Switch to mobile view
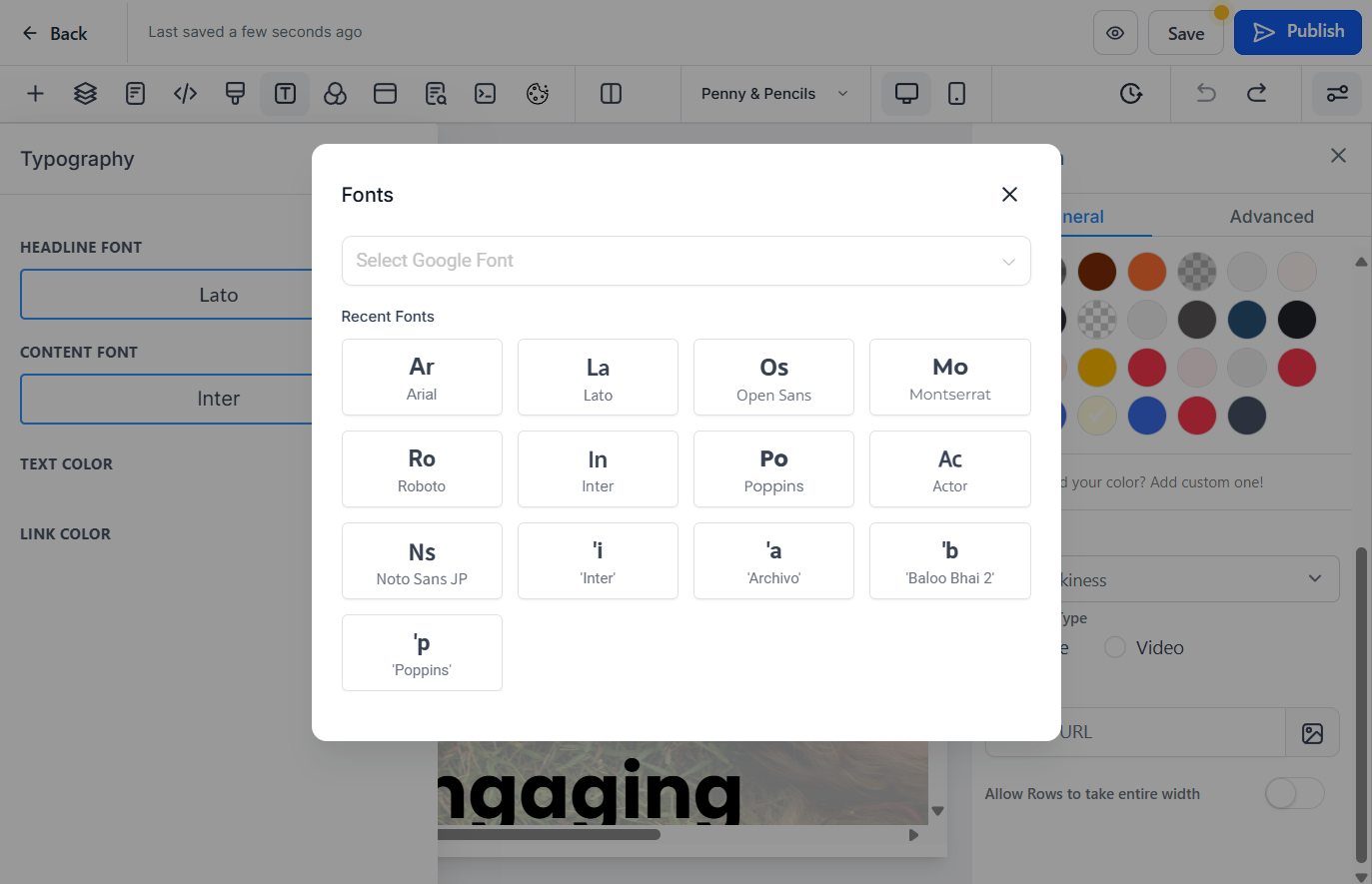The image size is (1372, 884). pyautogui.click(x=956, y=94)
